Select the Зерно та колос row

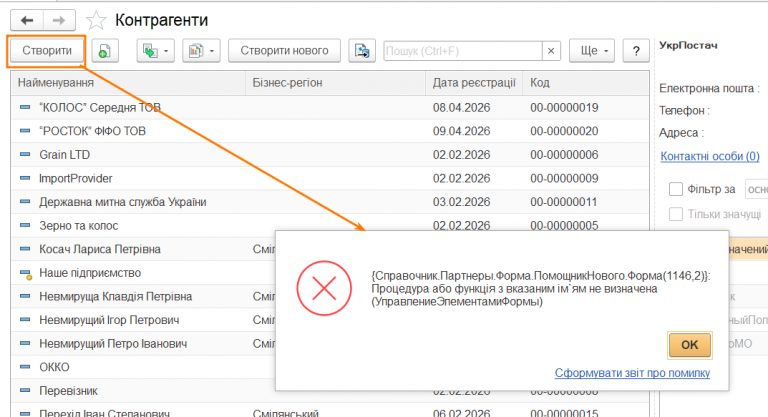pyautogui.click(x=330, y=225)
